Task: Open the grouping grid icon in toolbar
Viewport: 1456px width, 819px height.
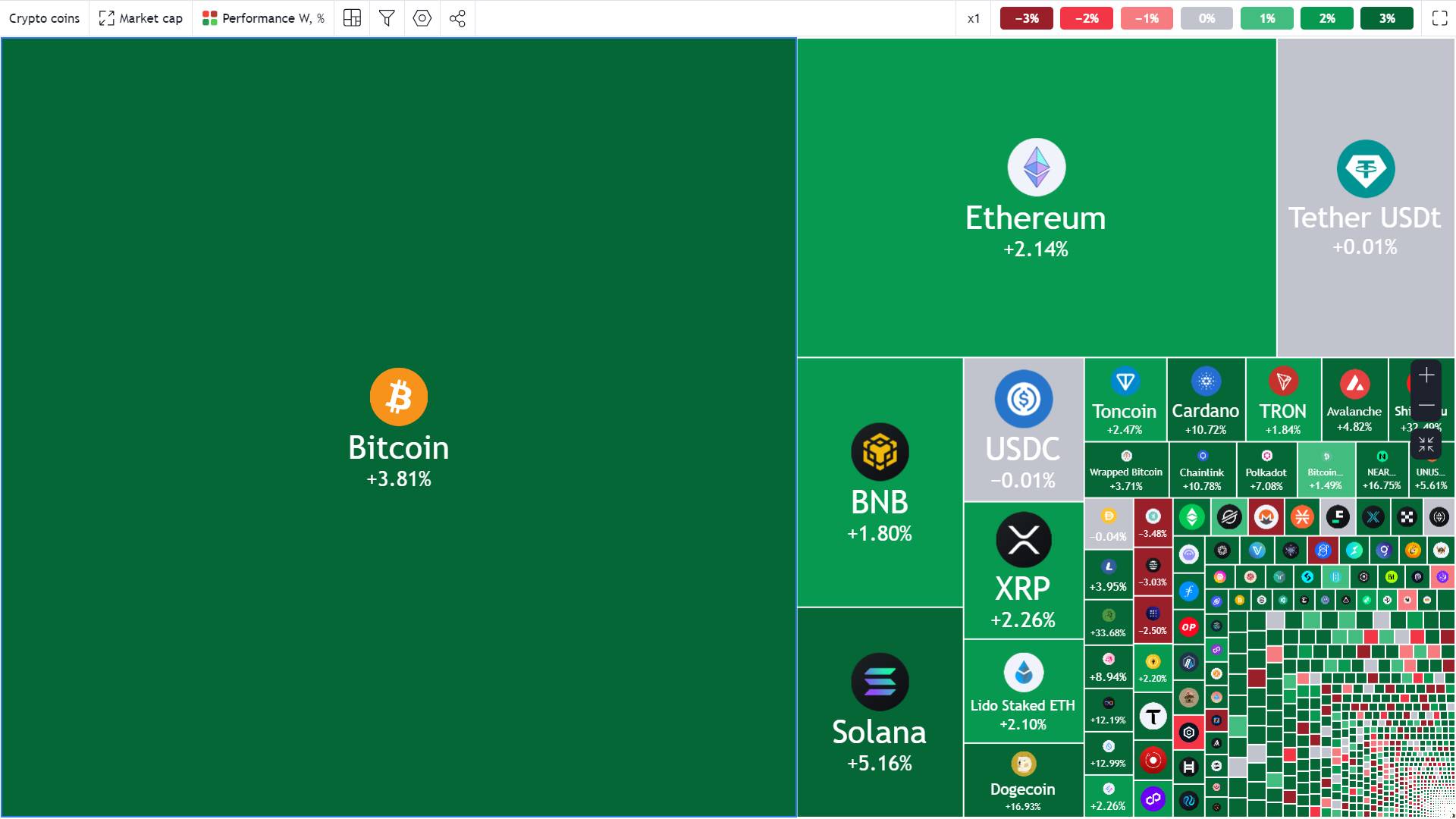Action: coord(352,18)
